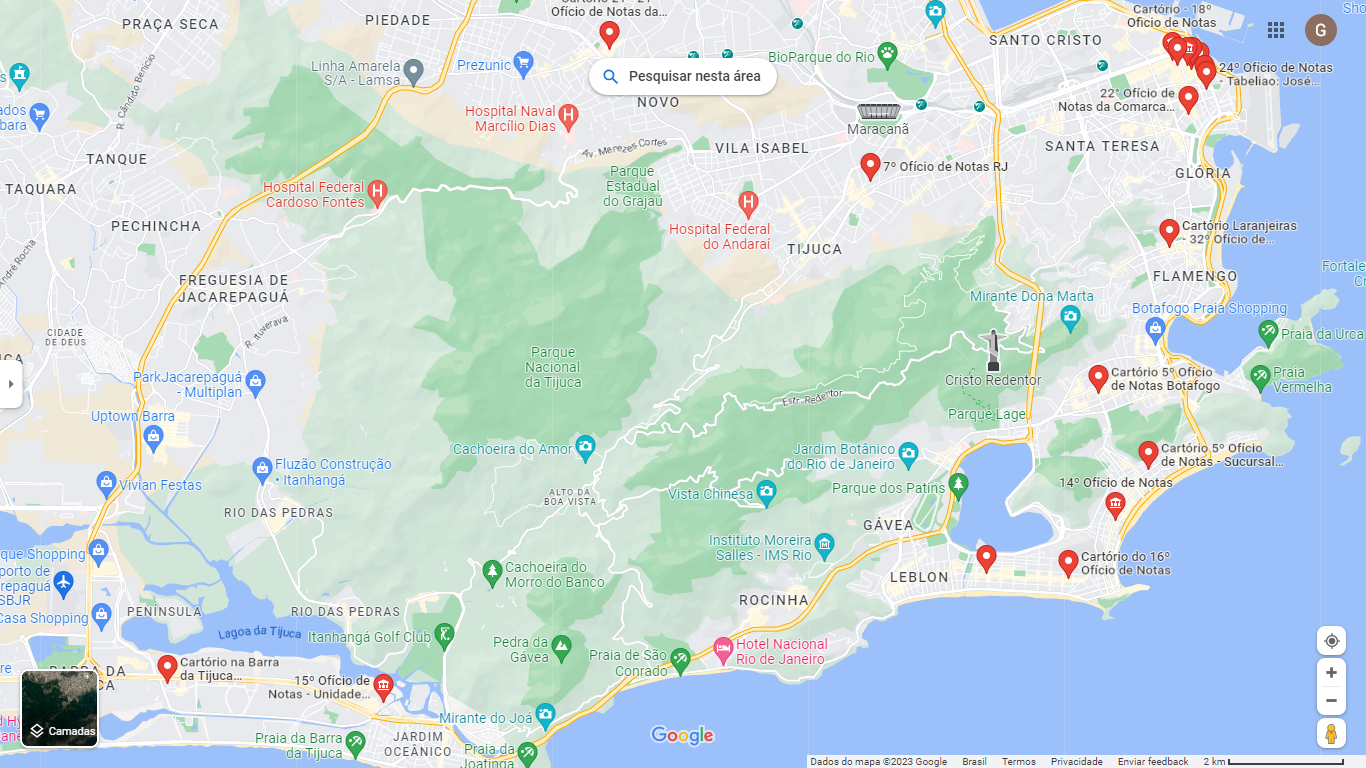Click the Cartório do 16º Ofício pin
This screenshot has width=1366, height=768.
tap(1068, 563)
